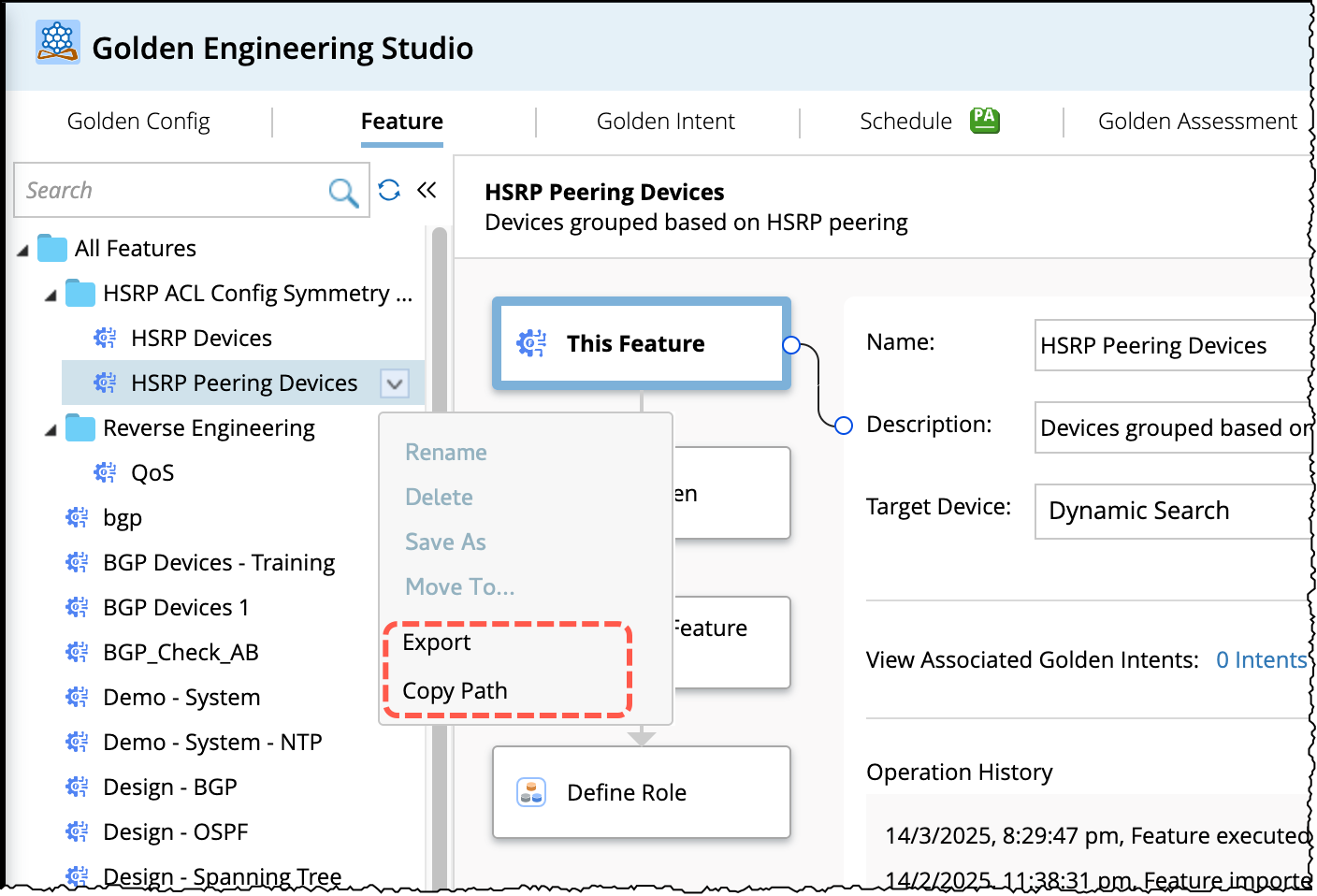Open the Target Device Dynamic Search combo box
Viewport: 1317px width, 896px height.
(1174, 511)
